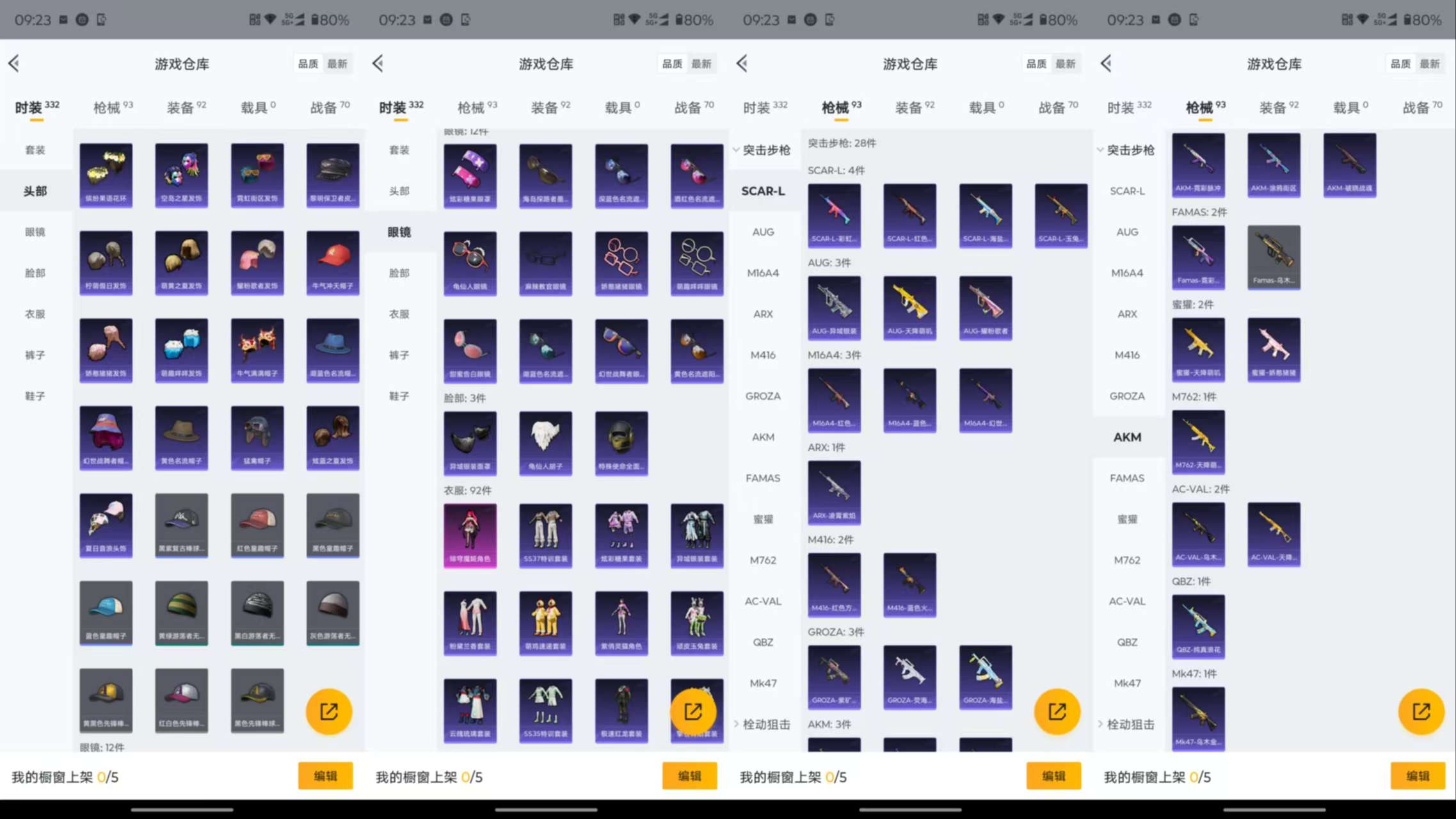The image size is (1456, 819).
Task: Expand the 栓动狙击 sniper category
Action: click(765, 724)
